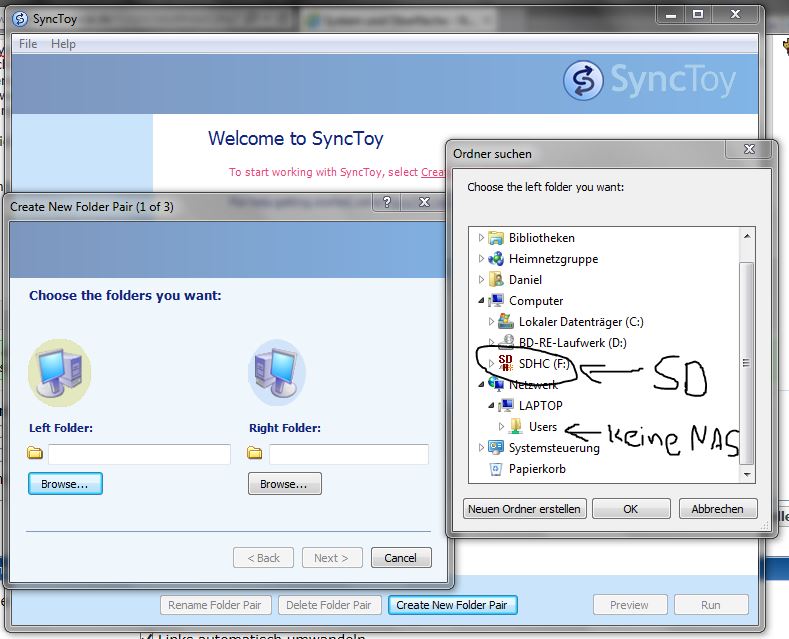Close the Create New Folder Pair dialog
The width and height of the screenshot is (789, 639).
(424, 202)
